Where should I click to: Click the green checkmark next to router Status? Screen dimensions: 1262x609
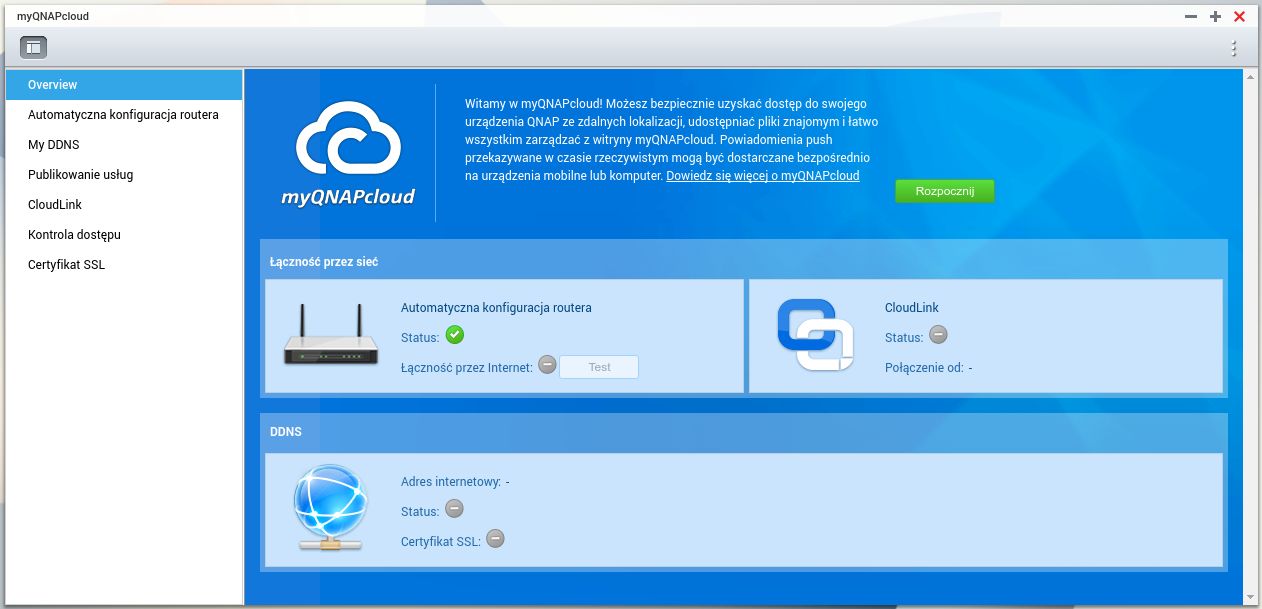point(455,335)
